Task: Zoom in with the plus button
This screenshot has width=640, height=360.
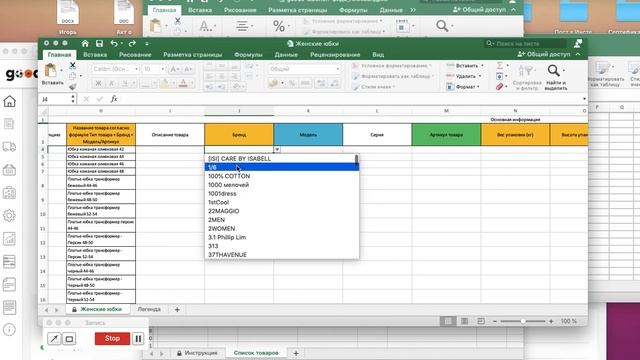Action: pyautogui.click(x=551, y=321)
